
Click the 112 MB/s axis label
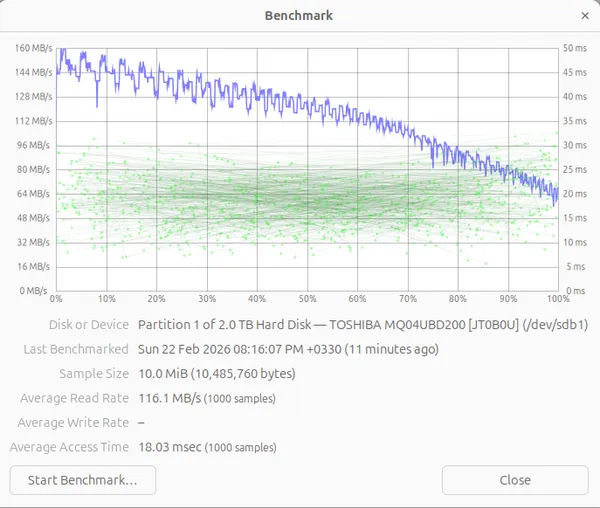click(x=34, y=121)
